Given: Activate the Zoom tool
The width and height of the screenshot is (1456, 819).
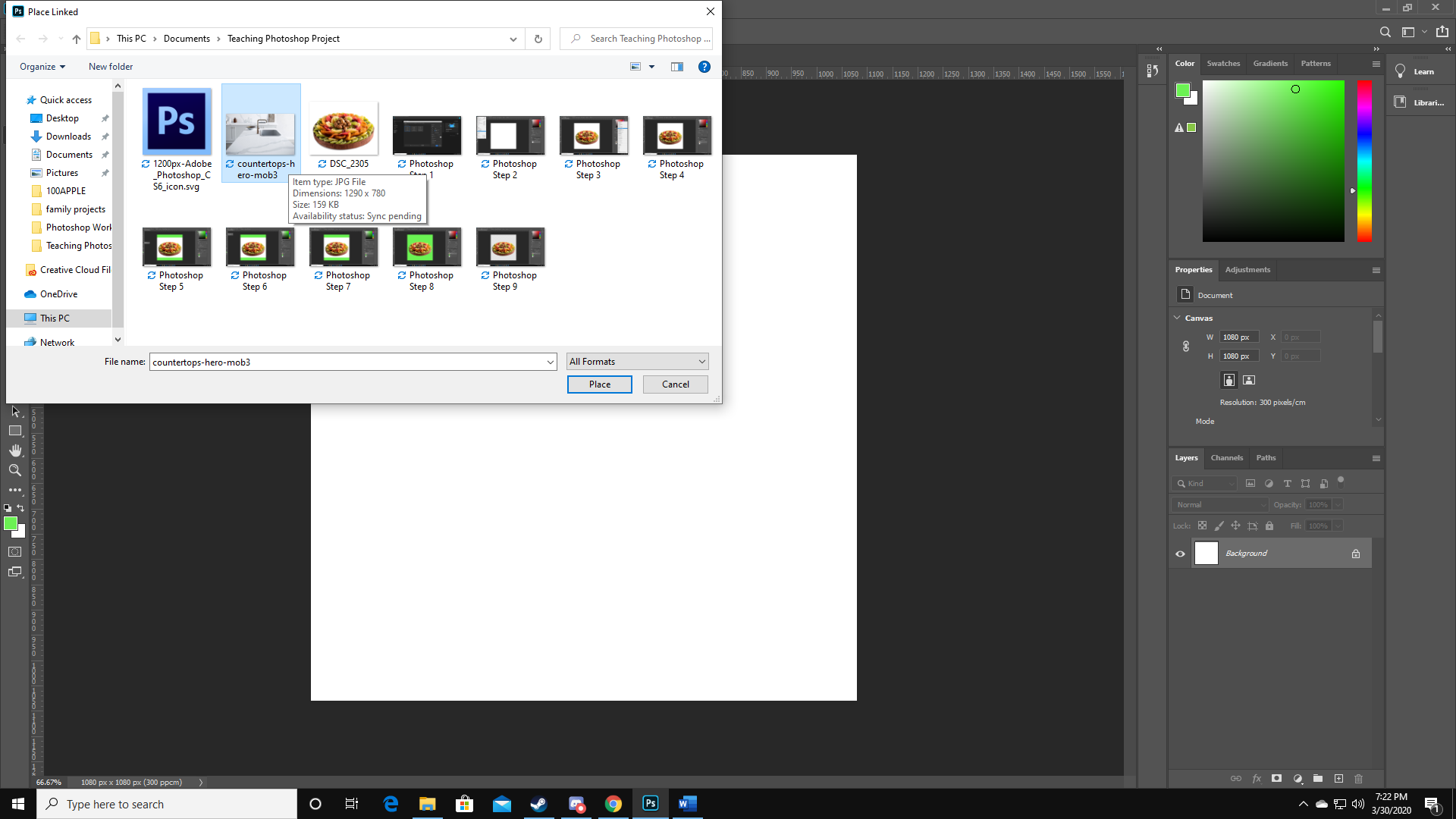Looking at the screenshot, I should pyautogui.click(x=15, y=469).
